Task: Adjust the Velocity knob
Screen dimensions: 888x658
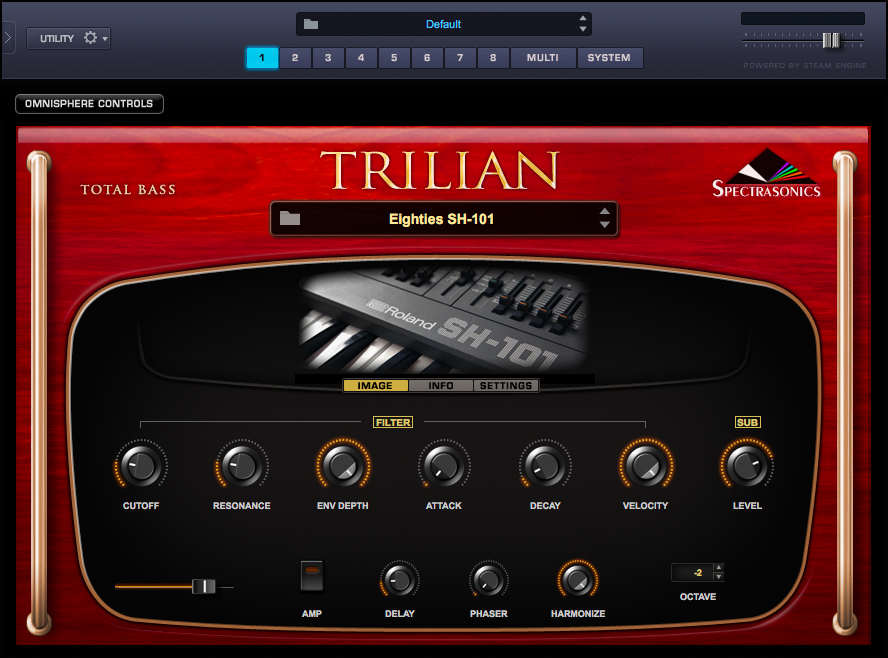Action: [x=646, y=465]
